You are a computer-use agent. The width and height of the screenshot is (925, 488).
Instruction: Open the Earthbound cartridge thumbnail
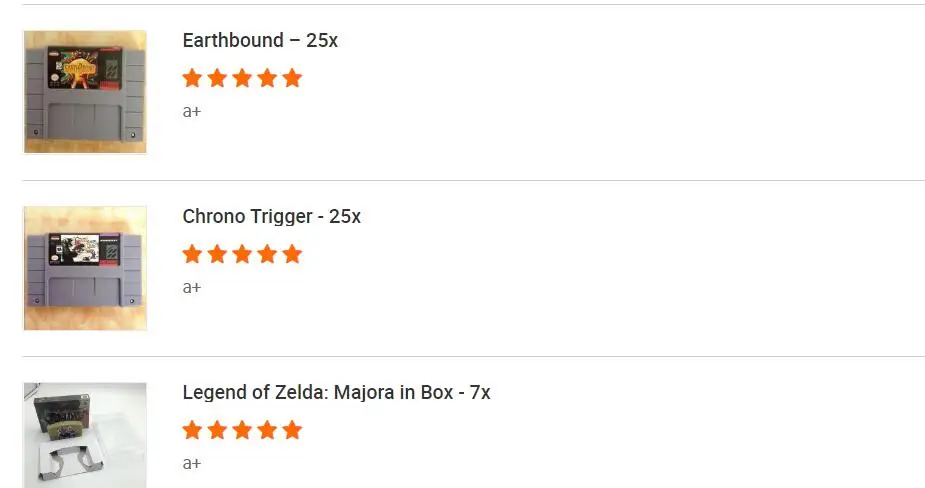click(x=85, y=92)
